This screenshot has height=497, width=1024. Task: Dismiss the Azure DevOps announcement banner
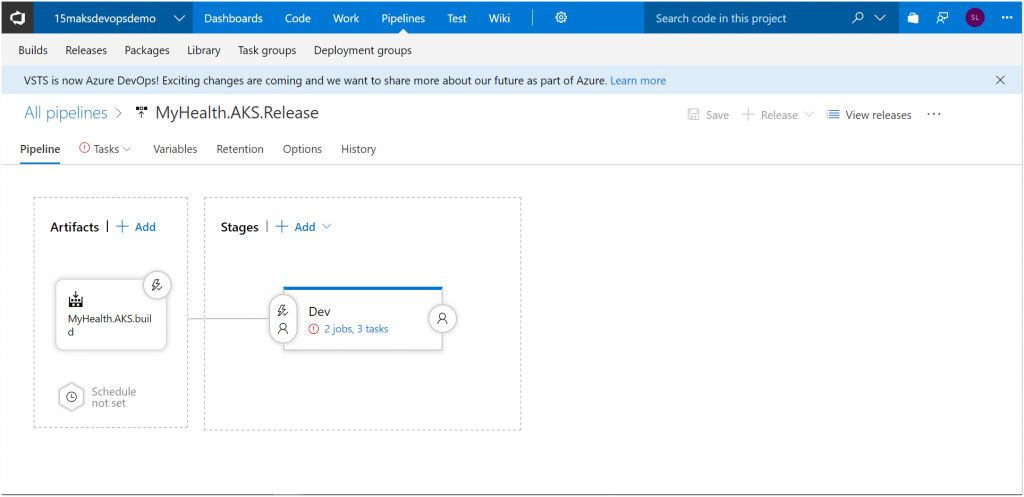(x=1000, y=80)
